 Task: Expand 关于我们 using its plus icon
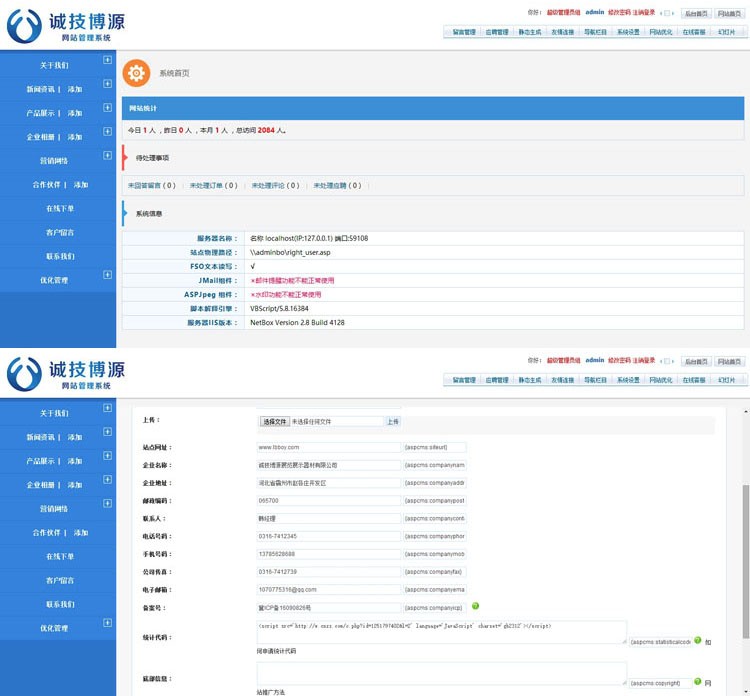[x=107, y=60]
